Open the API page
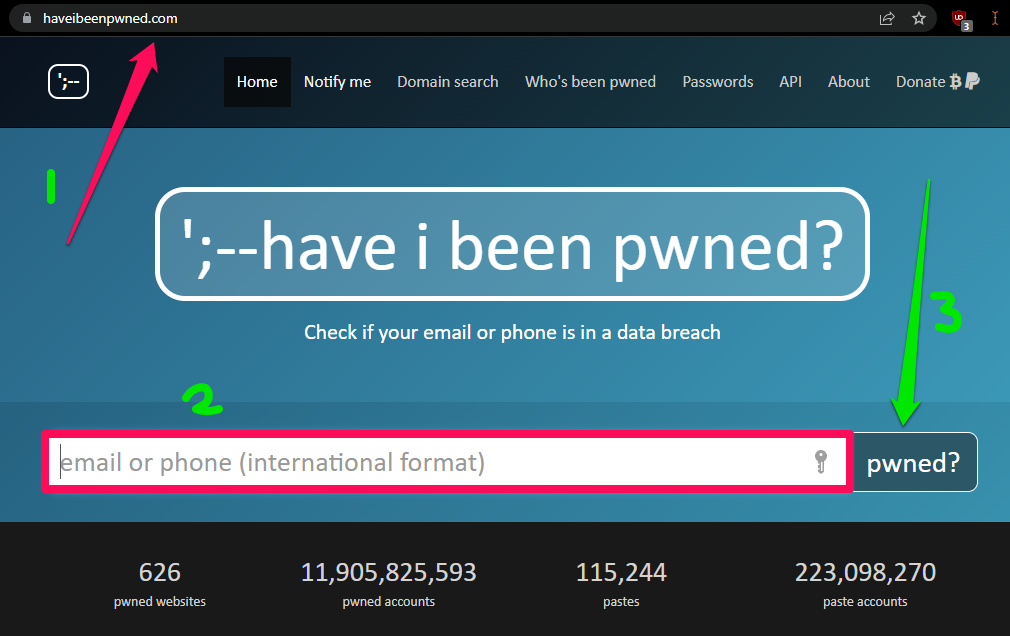Image resolution: width=1010 pixels, height=636 pixels. coord(790,82)
